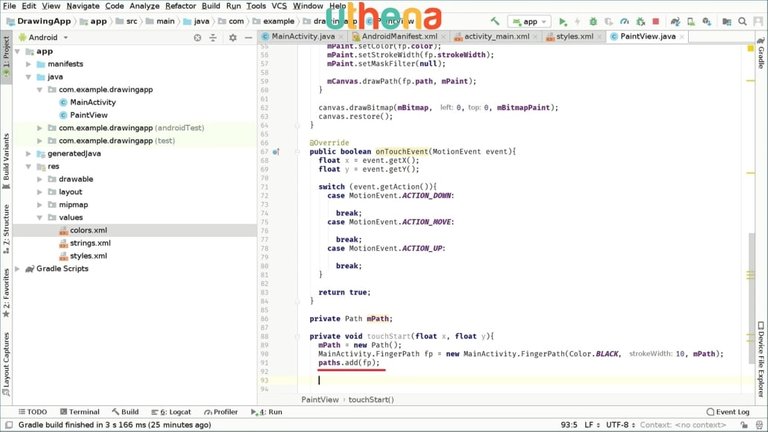Open the Refactor menu

(x=180, y=6)
